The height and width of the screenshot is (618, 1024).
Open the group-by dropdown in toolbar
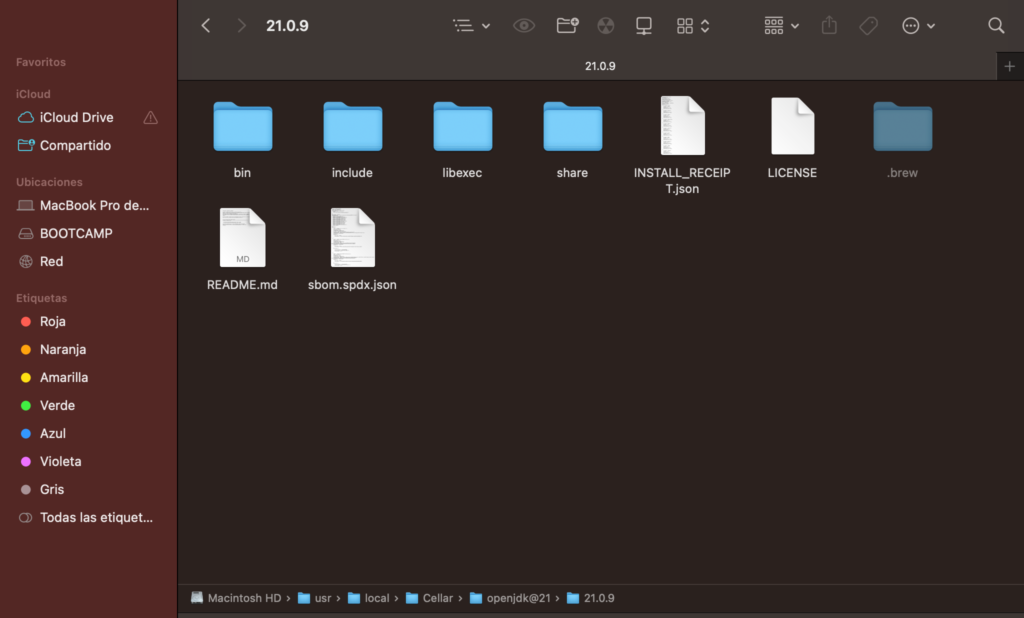coord(781,26)
